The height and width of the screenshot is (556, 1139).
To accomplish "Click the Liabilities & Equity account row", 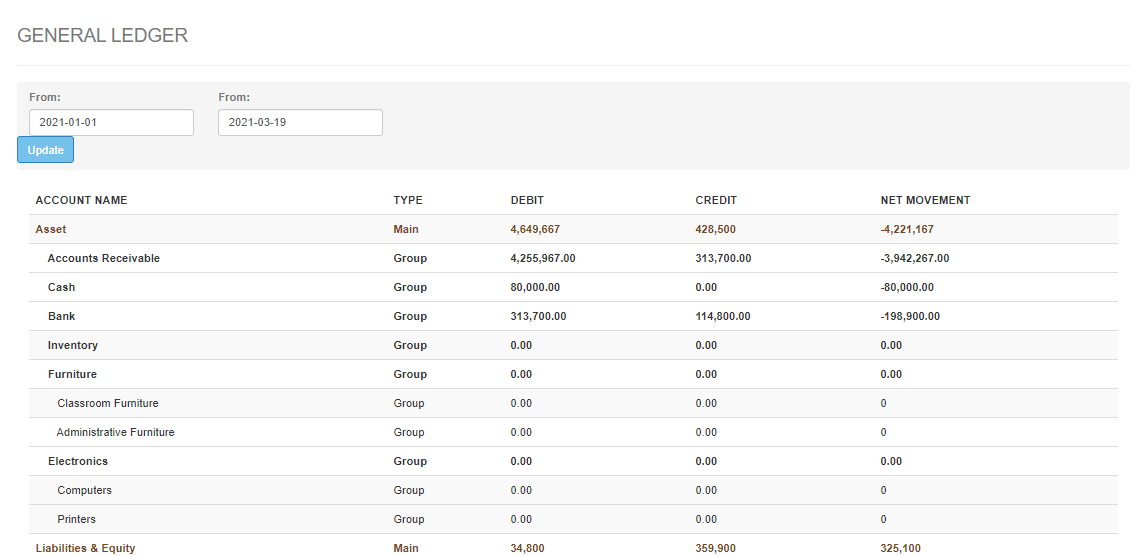I will [85, 548].
